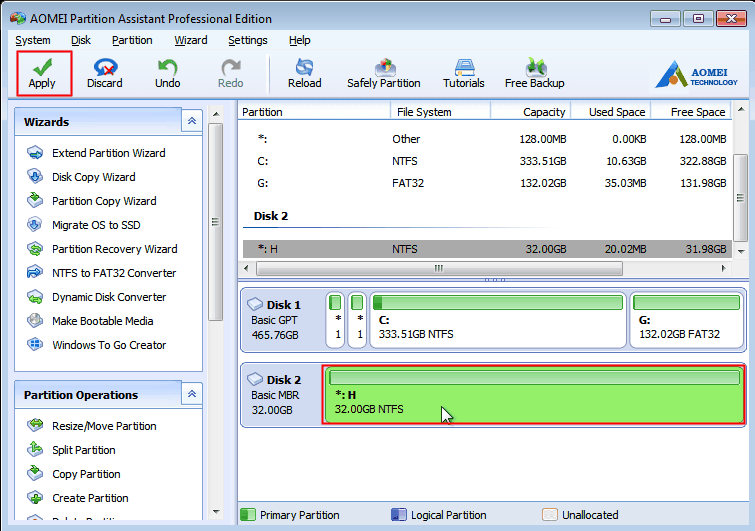Sort by Partition column header
Image resolution: width=755 pixels, height=531 pixels.
tap(314, 112)
